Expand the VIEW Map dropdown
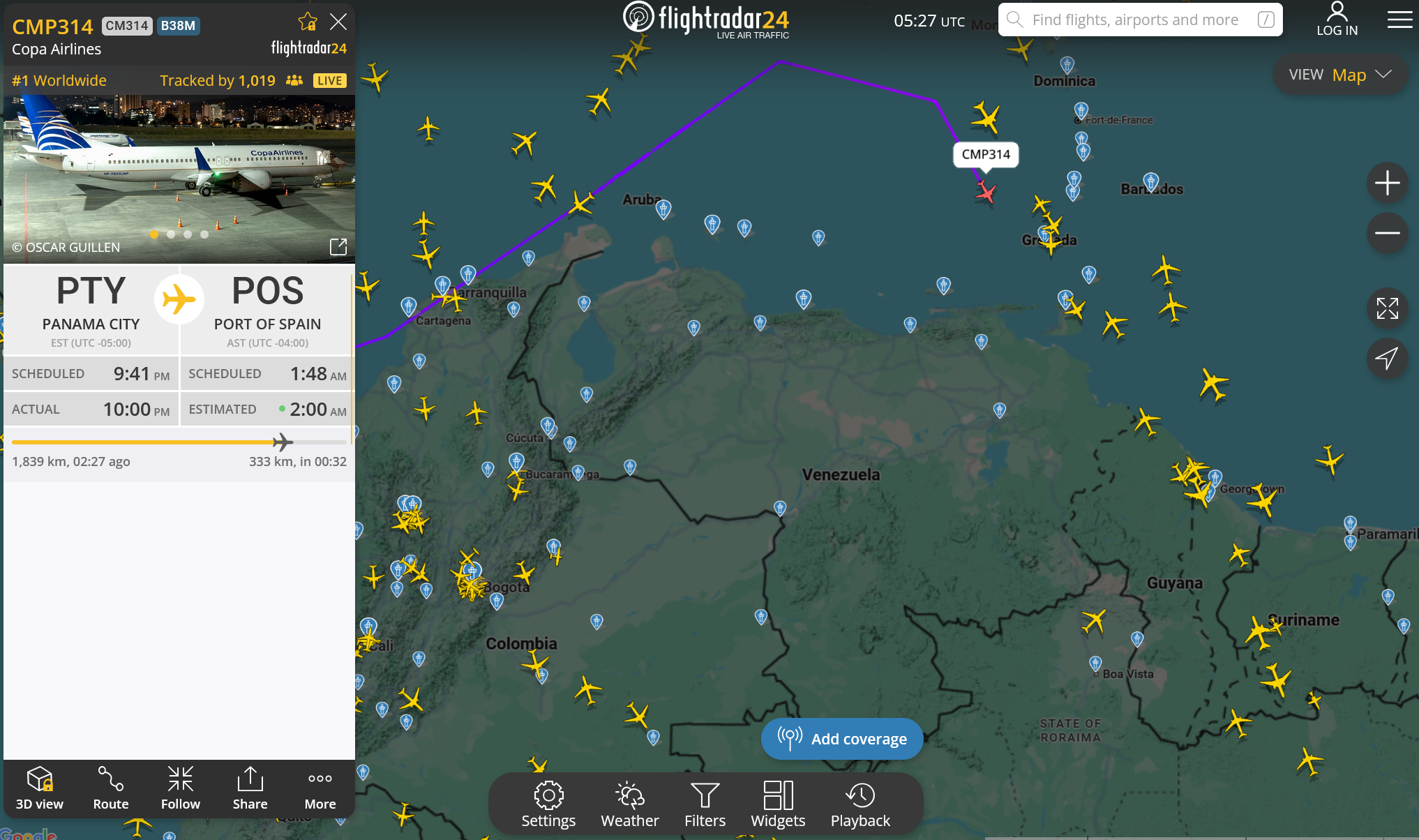Screen dimensions: 1419x840 click(x=1340, y=75)
